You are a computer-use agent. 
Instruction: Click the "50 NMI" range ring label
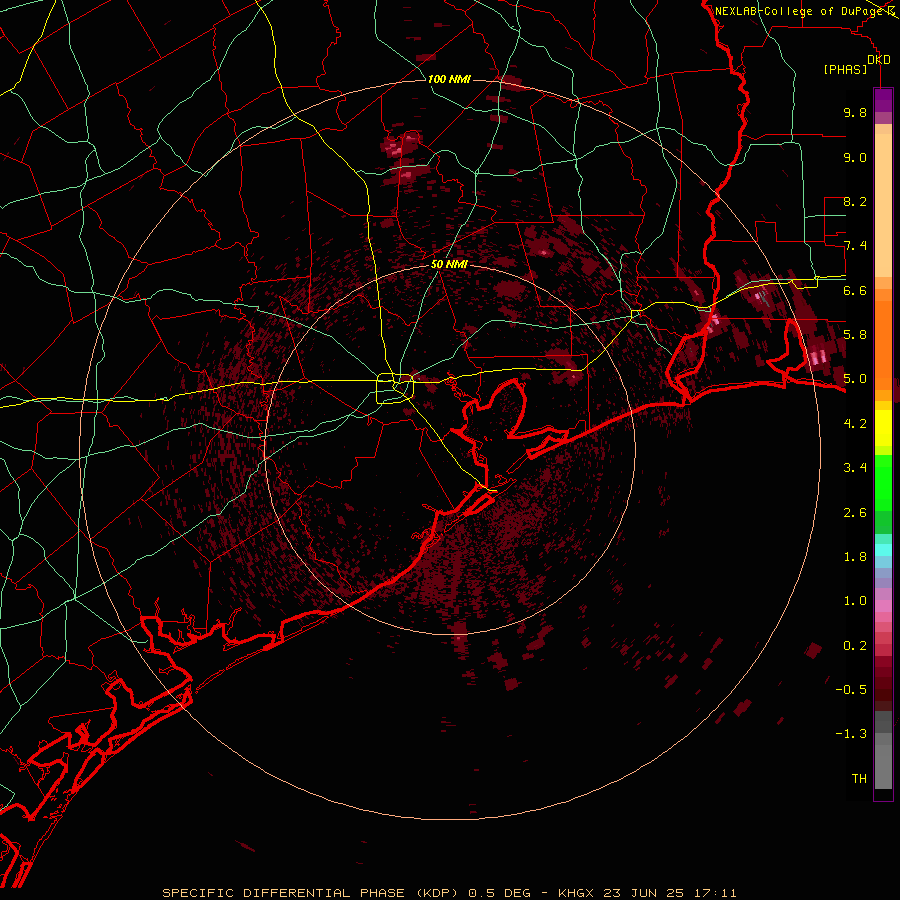[449, 265]
